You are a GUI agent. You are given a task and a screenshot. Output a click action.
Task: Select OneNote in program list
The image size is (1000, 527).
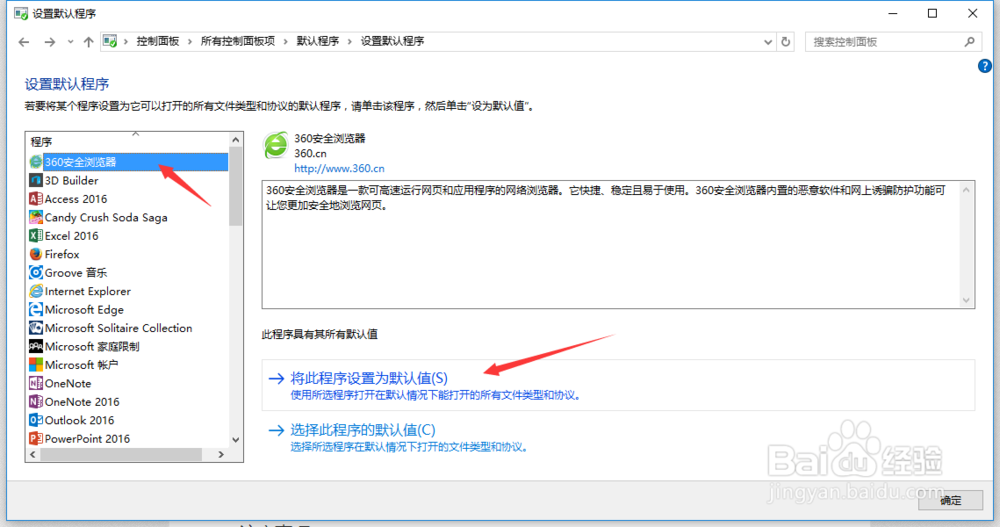click(68, 383)
